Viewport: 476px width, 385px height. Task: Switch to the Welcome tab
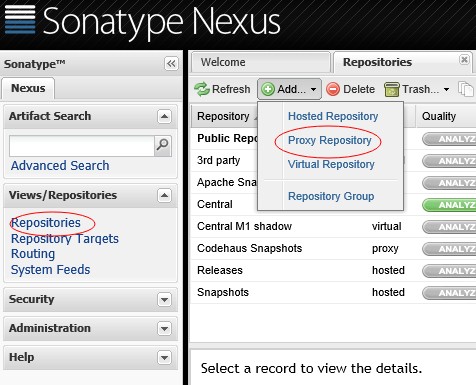(x=261, y=62)
